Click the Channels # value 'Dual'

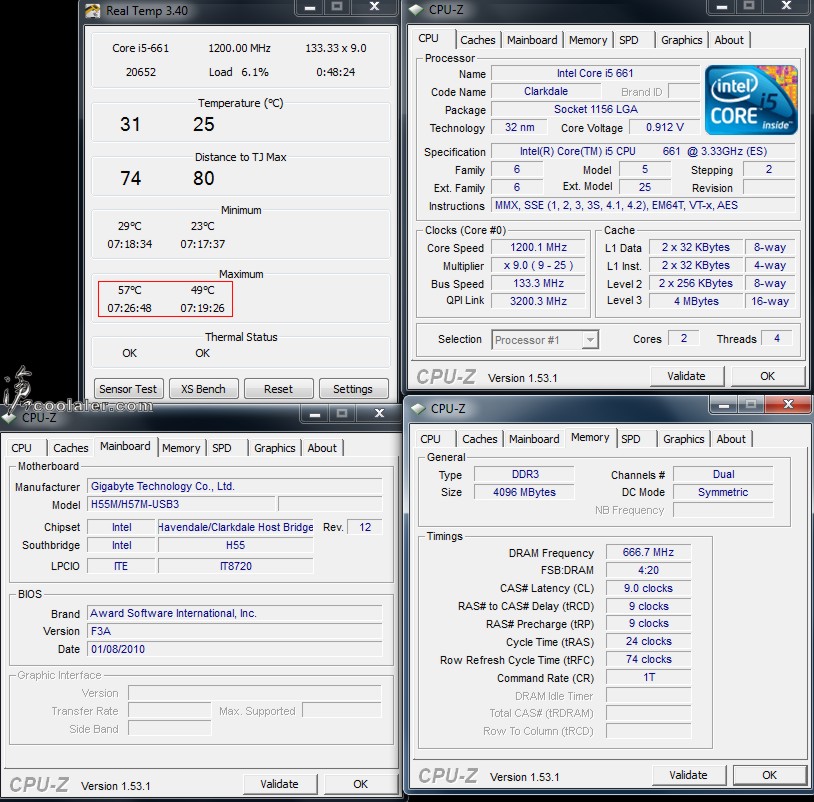[x=723, y=474]
